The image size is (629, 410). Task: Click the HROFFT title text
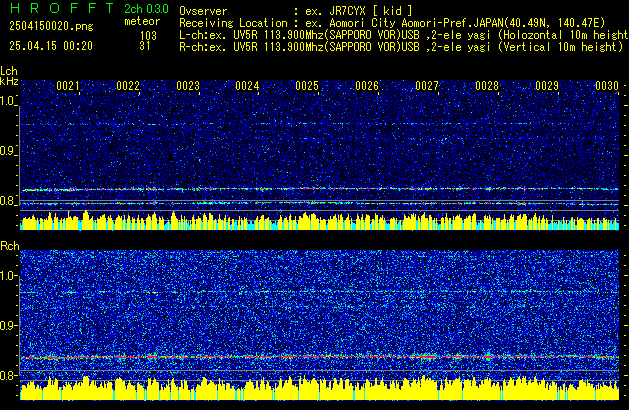61,8
